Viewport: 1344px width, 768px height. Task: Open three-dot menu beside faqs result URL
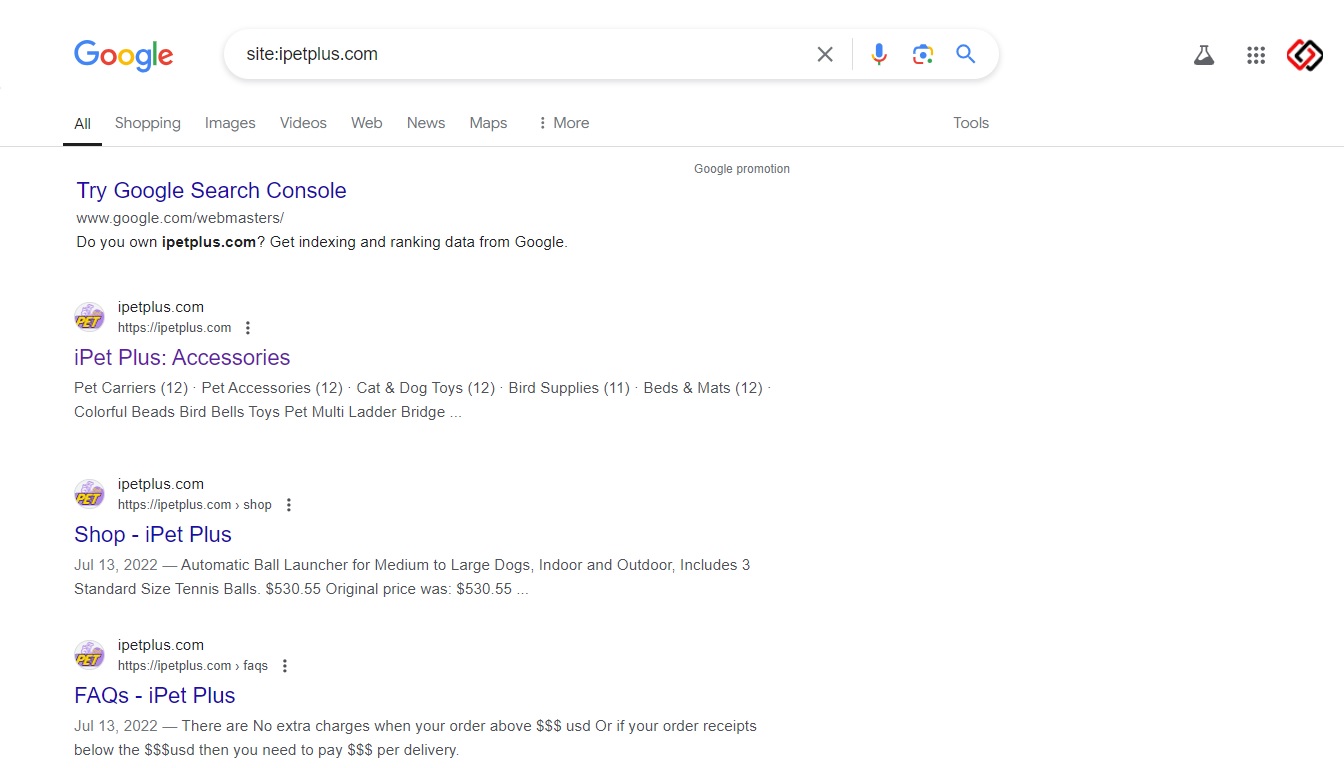[285, 666]
